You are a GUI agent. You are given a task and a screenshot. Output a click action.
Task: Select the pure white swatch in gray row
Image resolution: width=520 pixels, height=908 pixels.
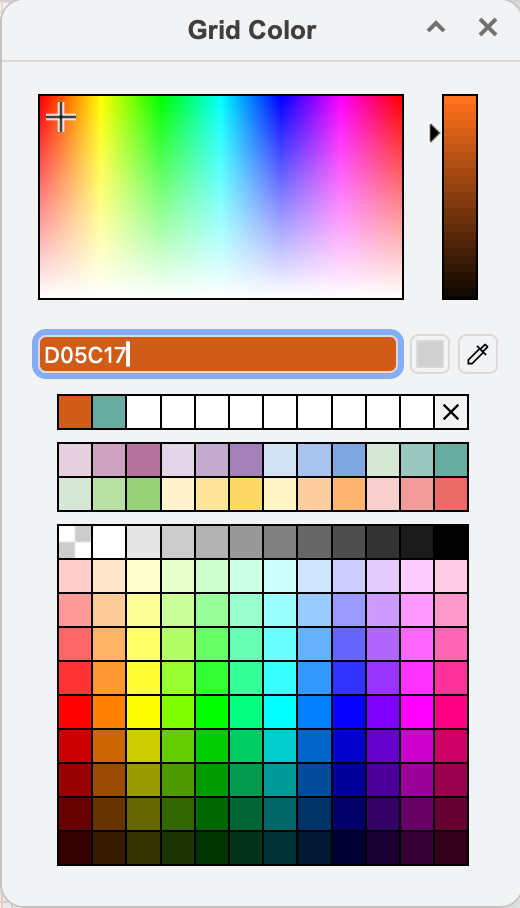tap(109, 542)
